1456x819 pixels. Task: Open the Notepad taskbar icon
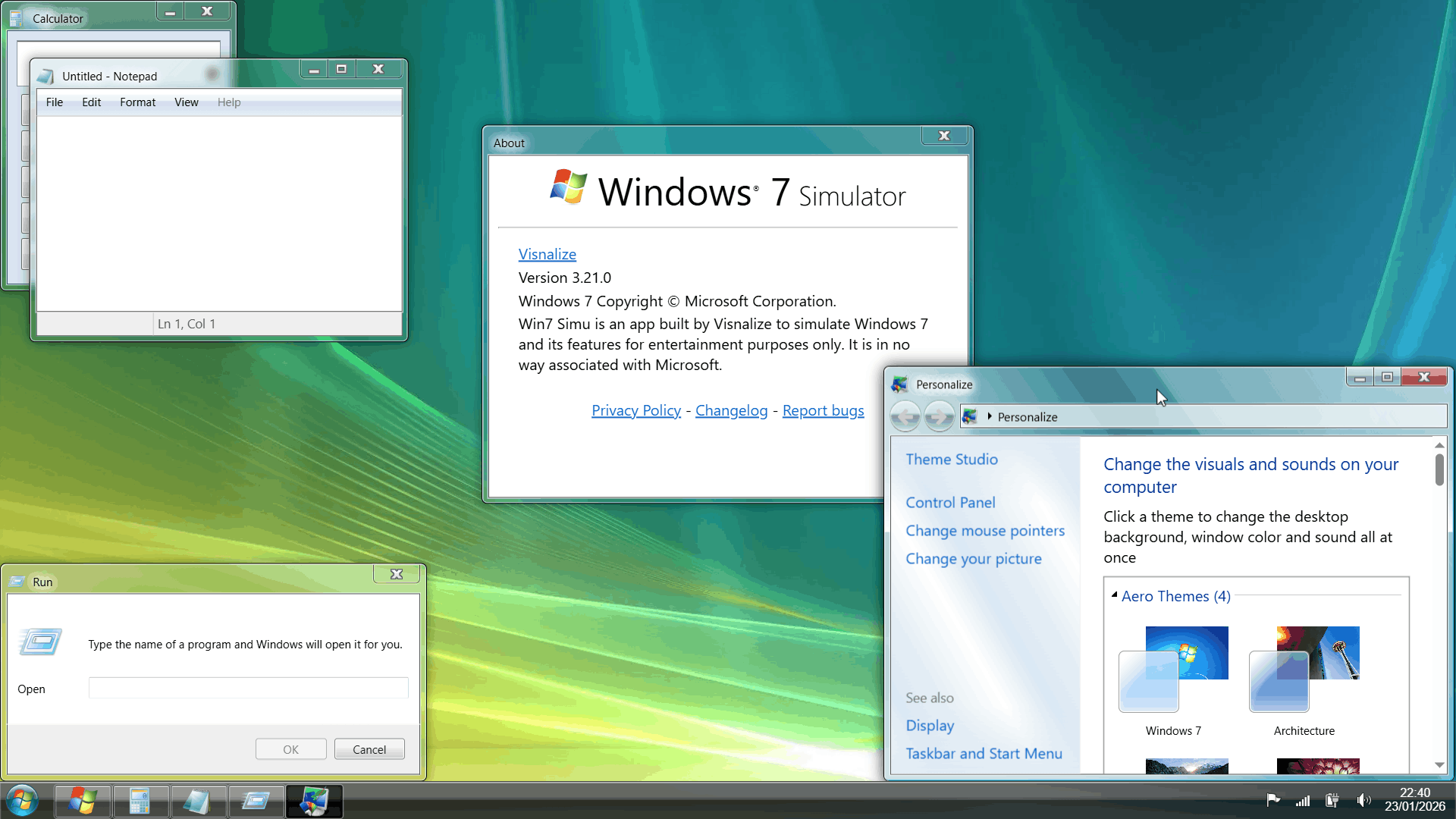click(x=198, y=801)
